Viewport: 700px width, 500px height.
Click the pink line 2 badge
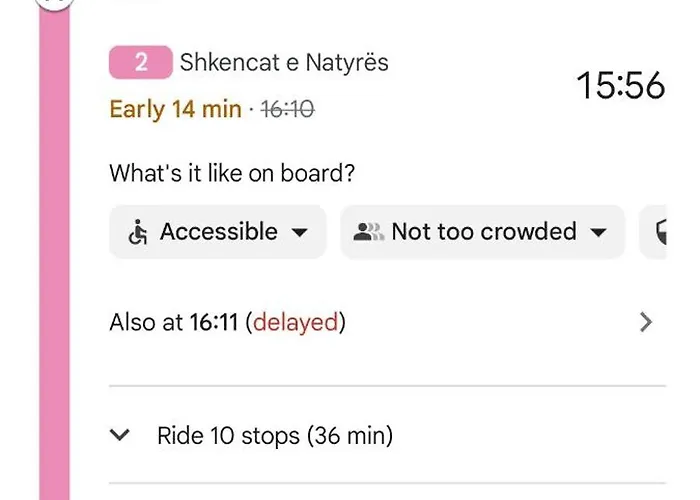click(x=141, y=62)
